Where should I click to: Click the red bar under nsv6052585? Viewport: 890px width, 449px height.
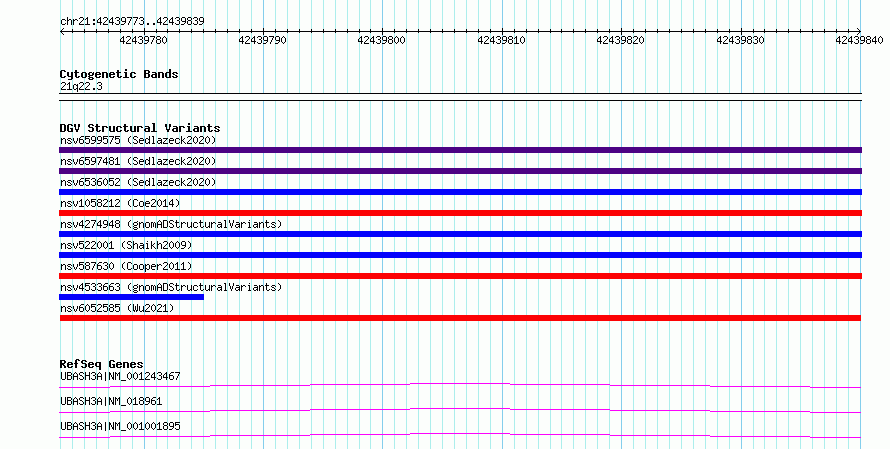pyautogui.click(x=460, y=318)
